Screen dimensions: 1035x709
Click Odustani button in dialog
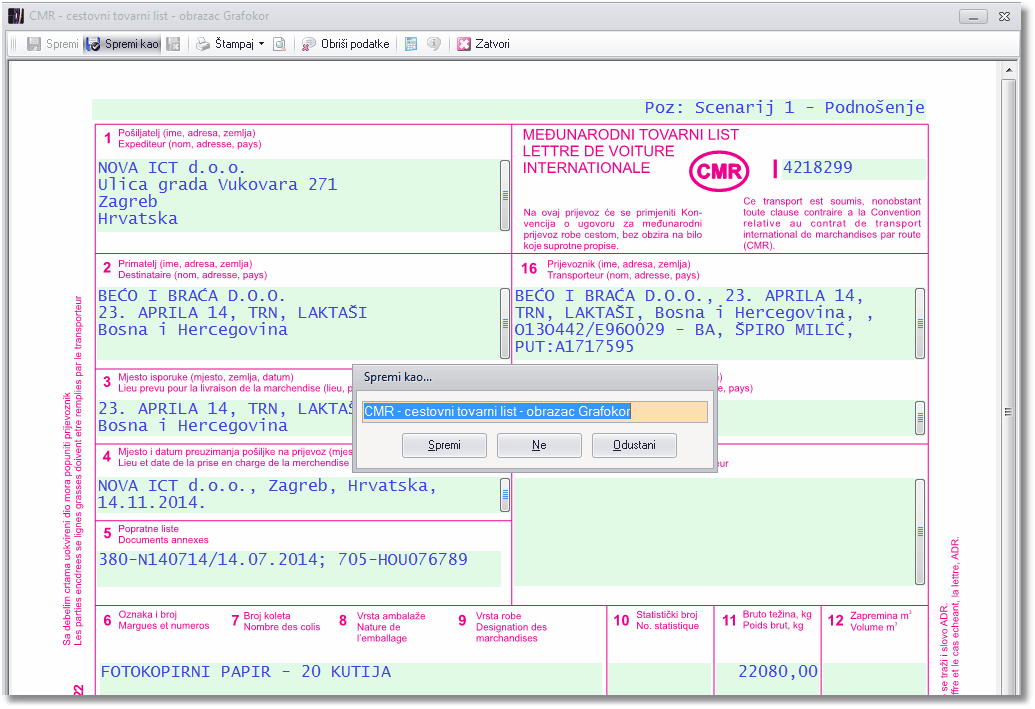634,446
